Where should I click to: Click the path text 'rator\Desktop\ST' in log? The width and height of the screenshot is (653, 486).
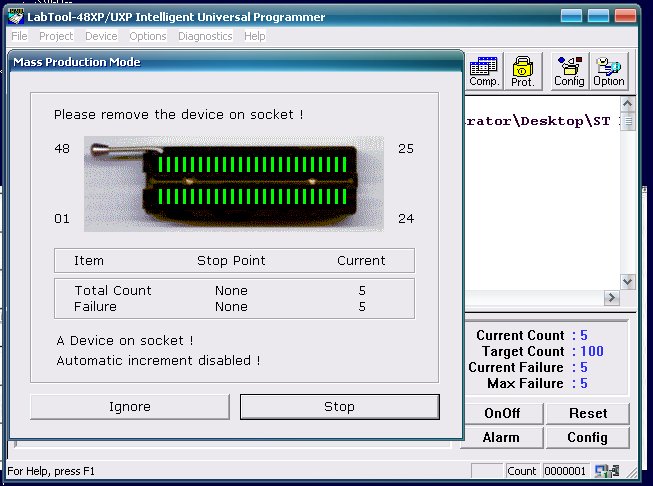[x=538, y=121]
